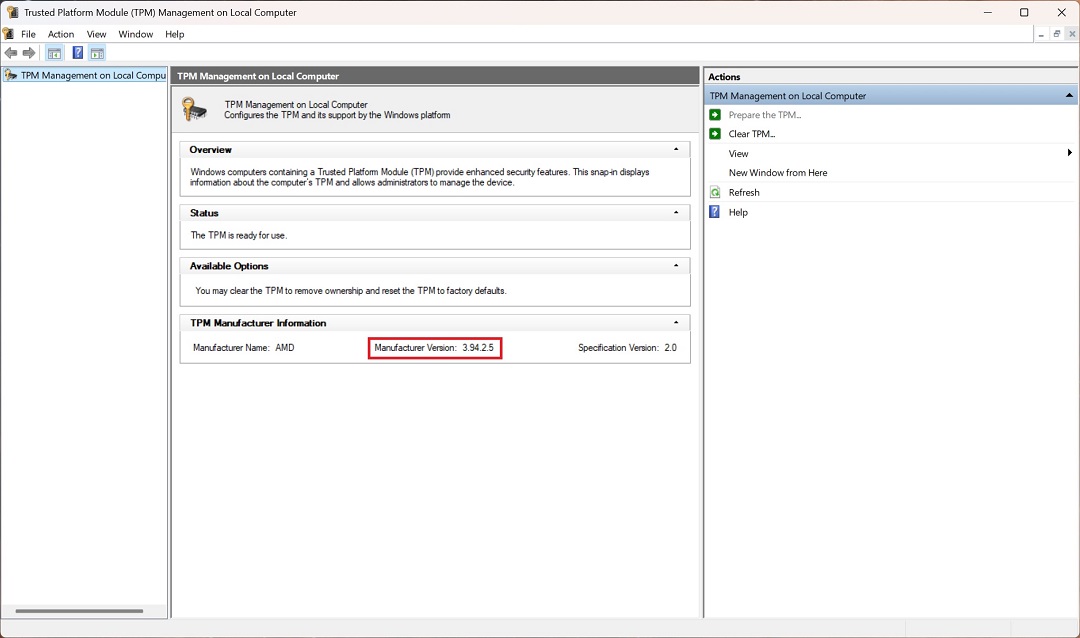Toggle the Show/Hide Action Pane toolbar icon

[97, 53]
